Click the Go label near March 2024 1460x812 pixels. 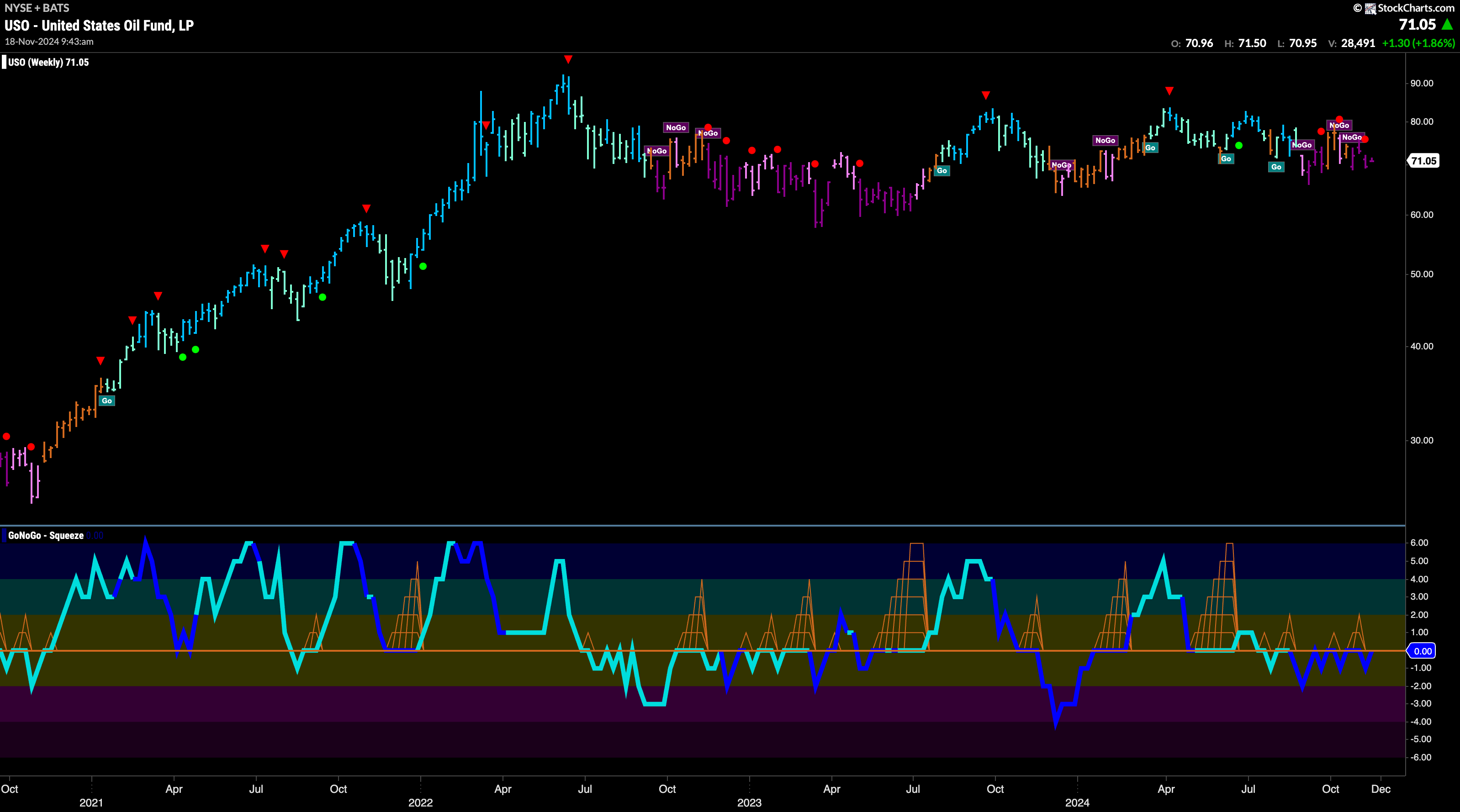(1150, 148)
